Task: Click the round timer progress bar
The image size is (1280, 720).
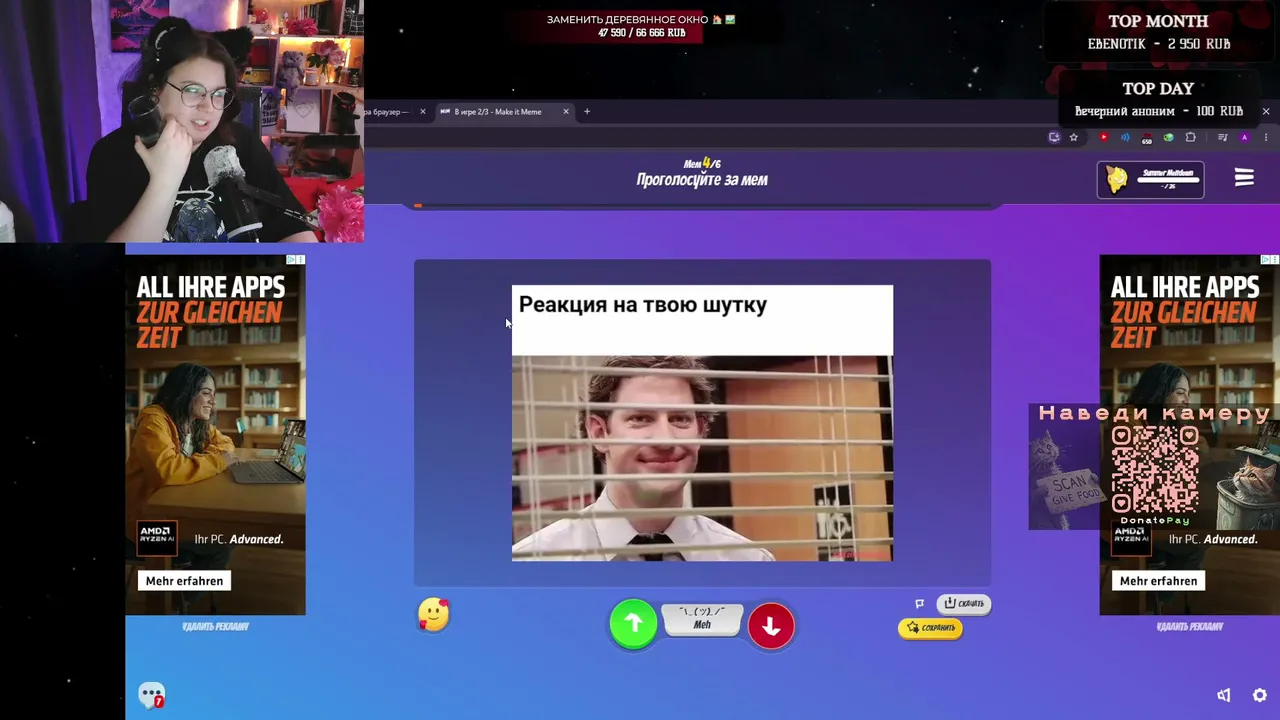Action: (702, 206)
